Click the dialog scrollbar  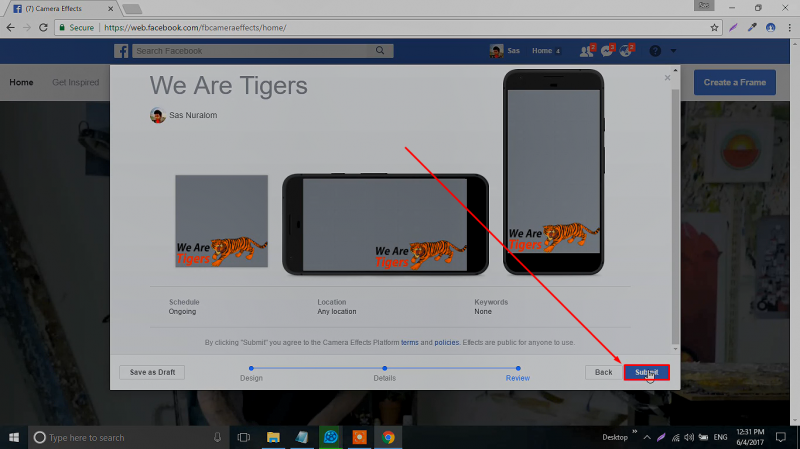(676, 216)
